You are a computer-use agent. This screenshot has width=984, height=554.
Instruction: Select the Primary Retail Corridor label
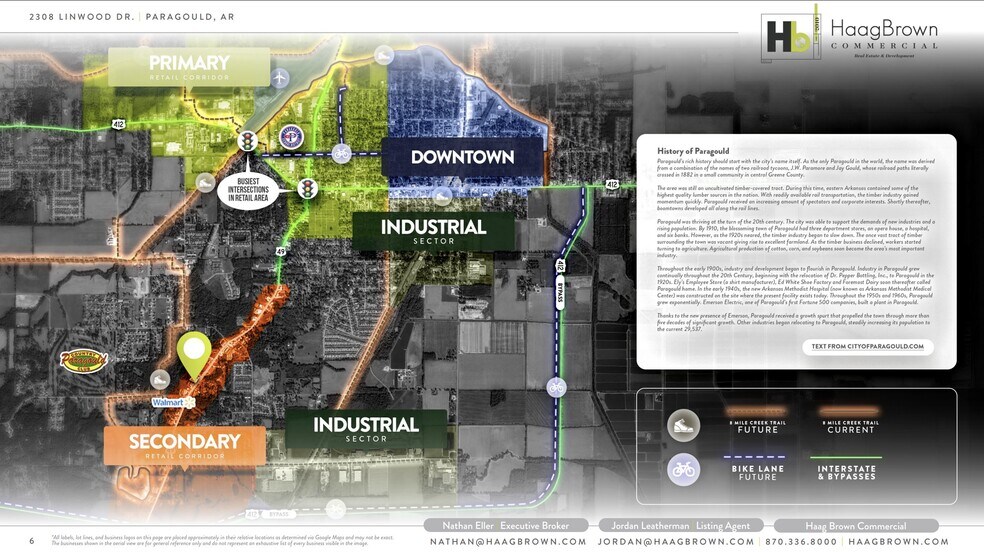tap(189, 67)
